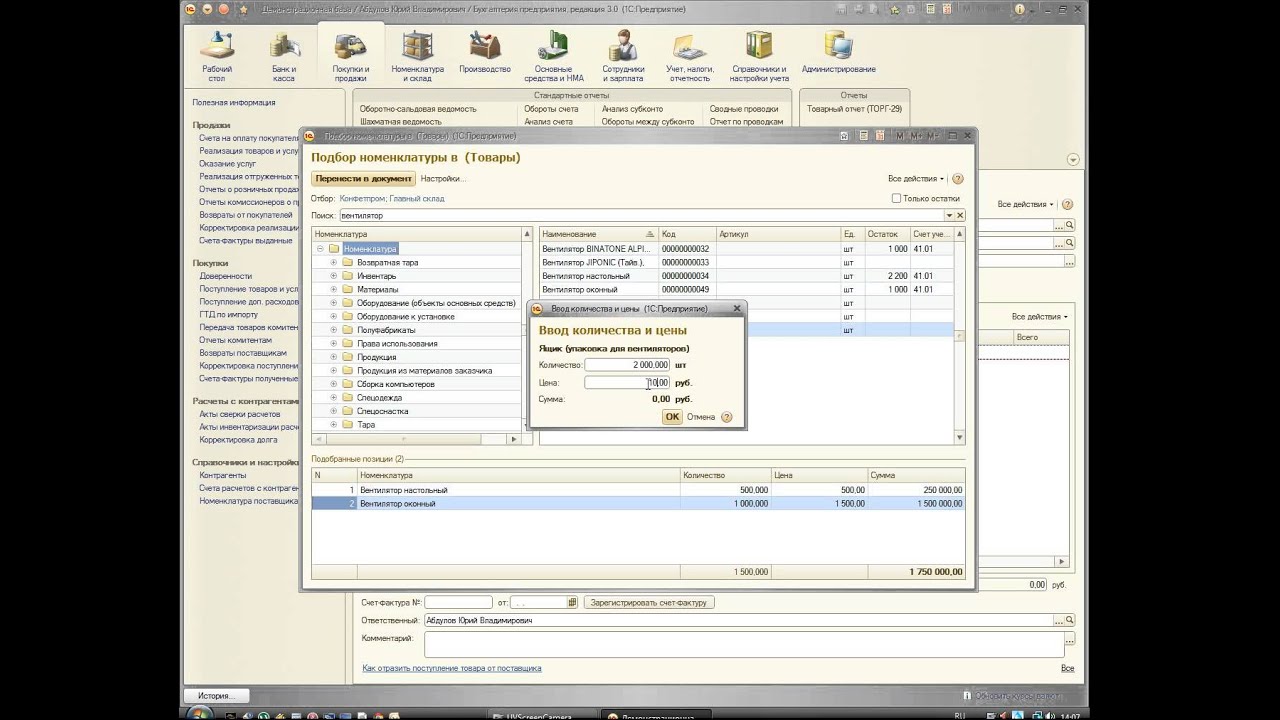Click the Windows Start orb
Image resolution: width=1280 pixels, height=720 pixels.
(199, 713)
